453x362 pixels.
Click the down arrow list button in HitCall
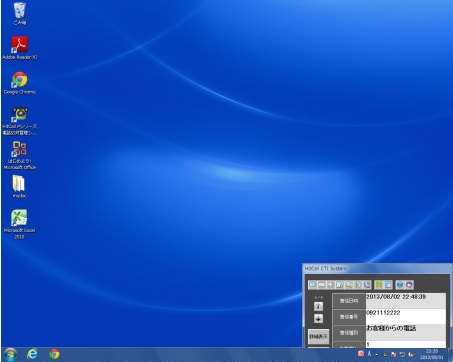point(318,318)
